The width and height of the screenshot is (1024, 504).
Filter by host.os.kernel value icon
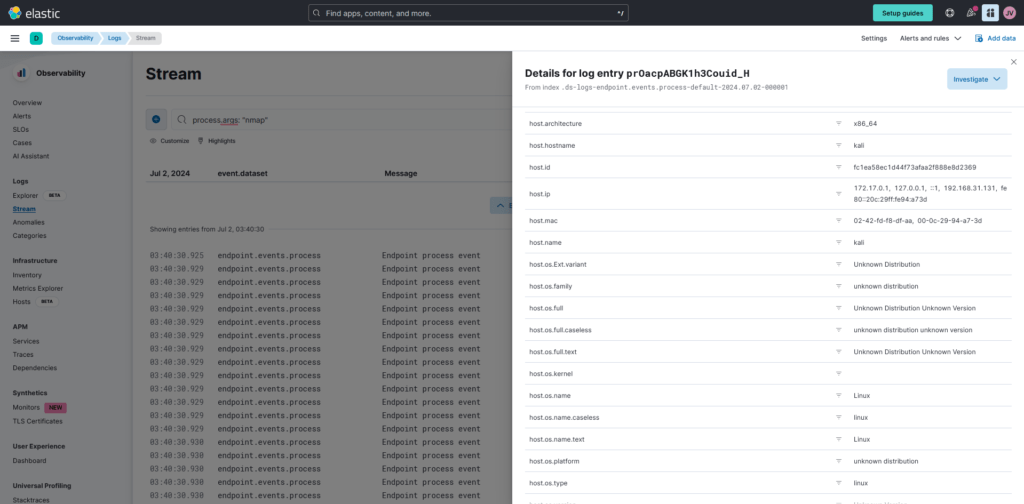pyautogui.click(x=839, y=373)
